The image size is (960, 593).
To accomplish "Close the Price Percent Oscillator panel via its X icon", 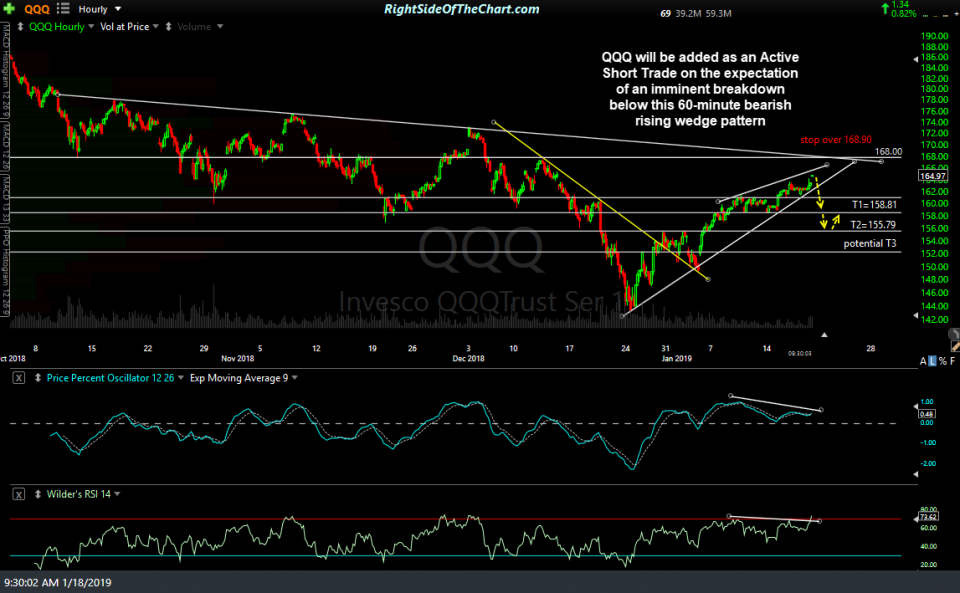I will point(17,378).
